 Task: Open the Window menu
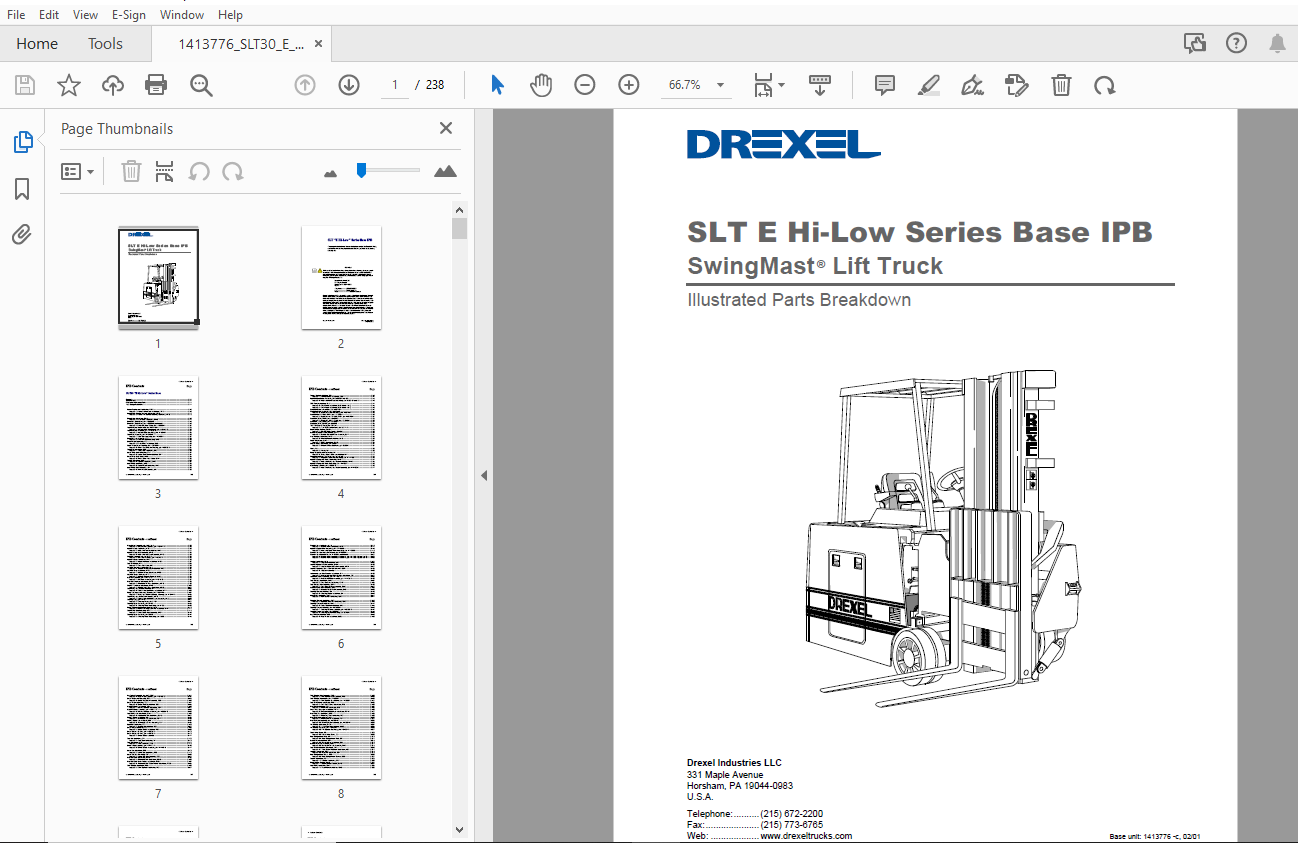click(x=182, y=15)
